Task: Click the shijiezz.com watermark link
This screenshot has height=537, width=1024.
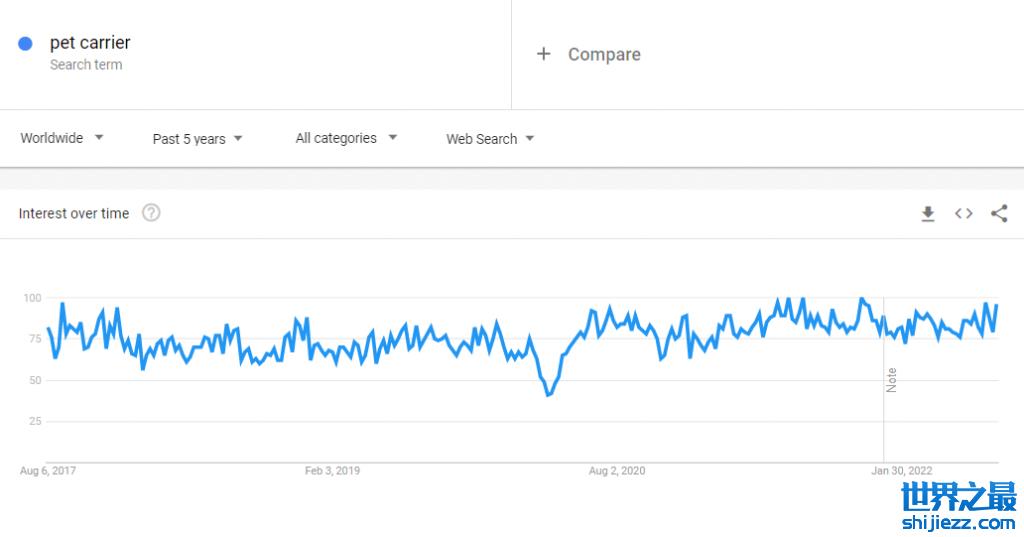Action: point(957,522)
